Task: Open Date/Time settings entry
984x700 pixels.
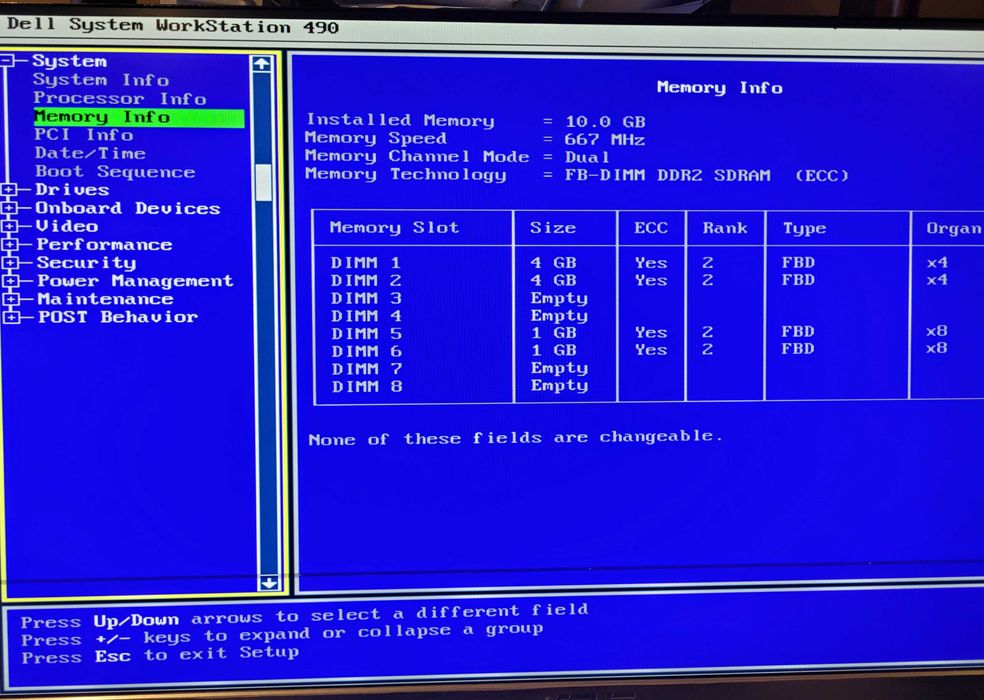Action: [90, 153]
